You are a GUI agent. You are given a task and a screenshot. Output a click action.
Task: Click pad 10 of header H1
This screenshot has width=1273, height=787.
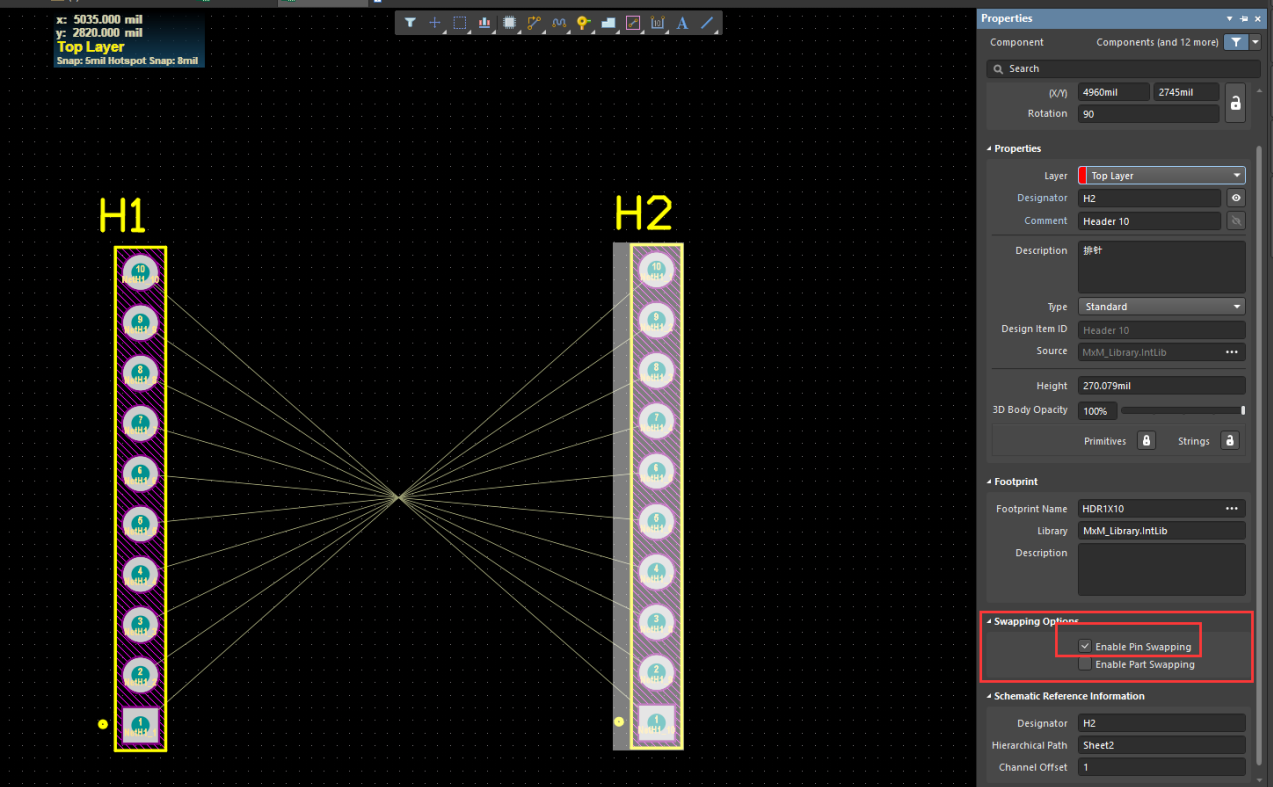[x=140, y=272]
